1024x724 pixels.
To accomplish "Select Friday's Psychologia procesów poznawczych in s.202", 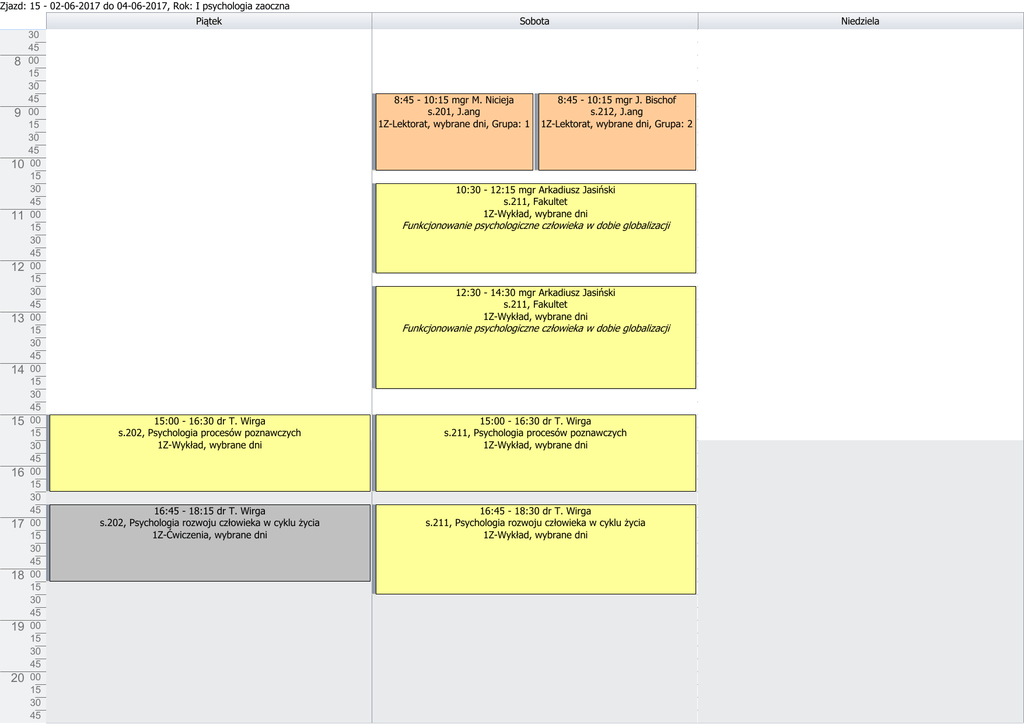I will [209, 452].
